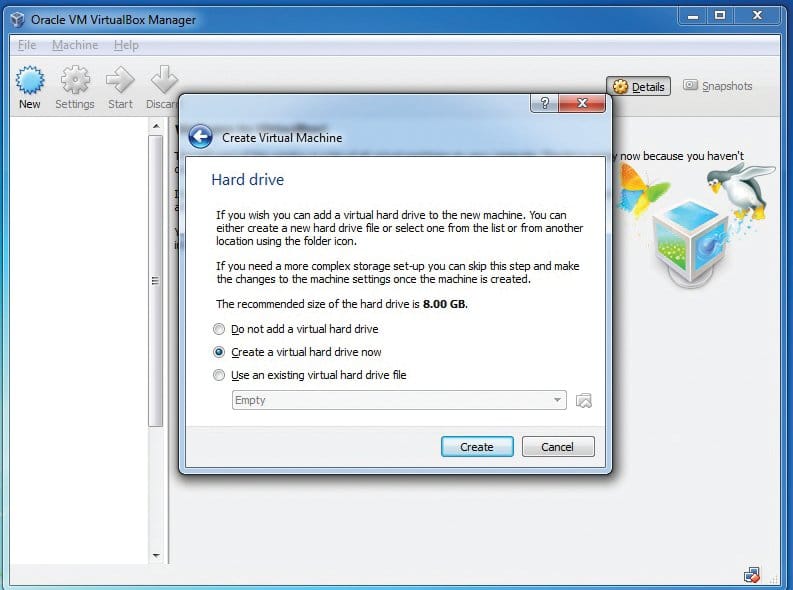This screenshot has height=590, width=793.
Task: Switch to the Snapshots view
Action: point(718,86)
